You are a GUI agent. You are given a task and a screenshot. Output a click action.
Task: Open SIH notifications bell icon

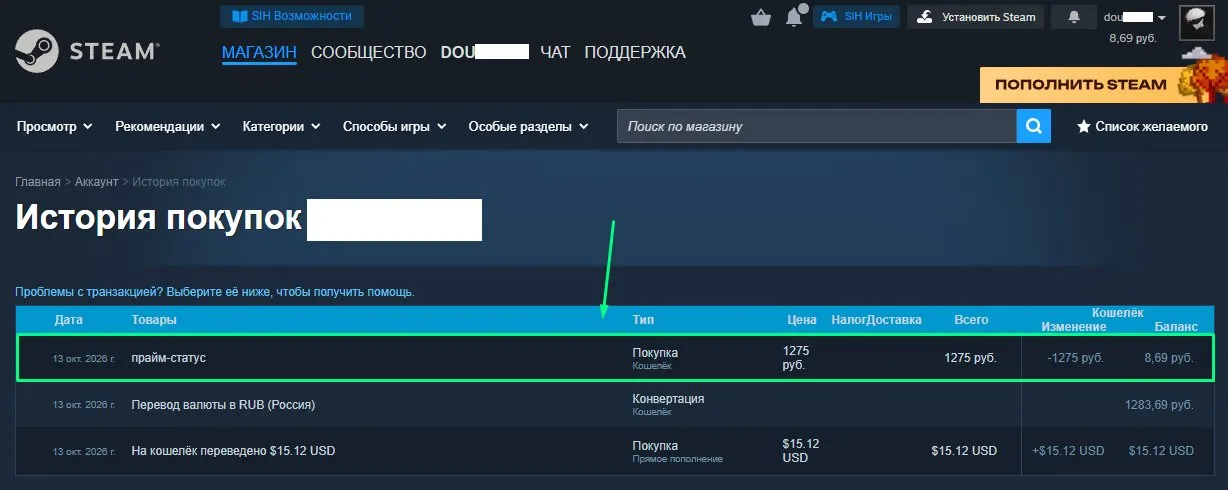(x=795, y=17)
